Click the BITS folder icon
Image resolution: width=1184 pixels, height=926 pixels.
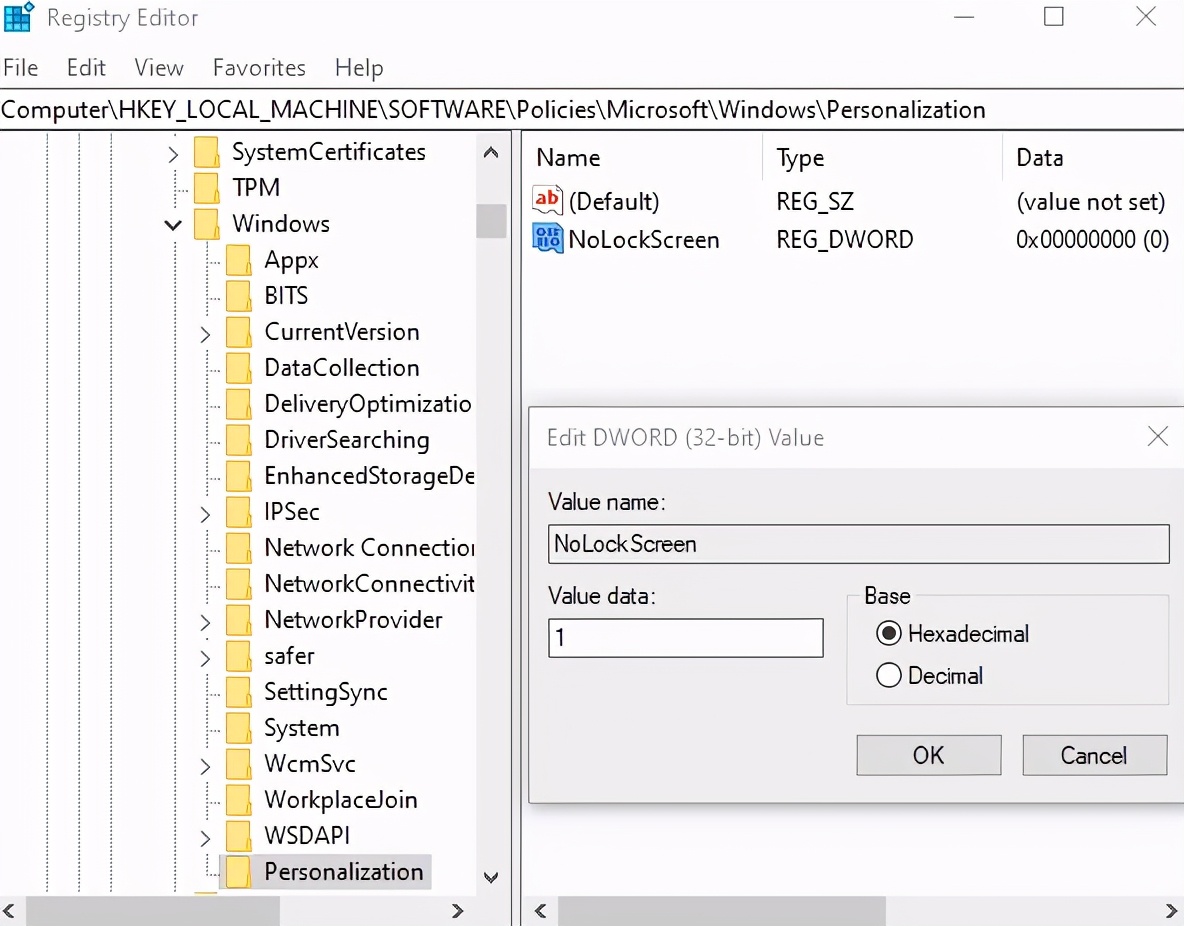(x=238, y=295)
